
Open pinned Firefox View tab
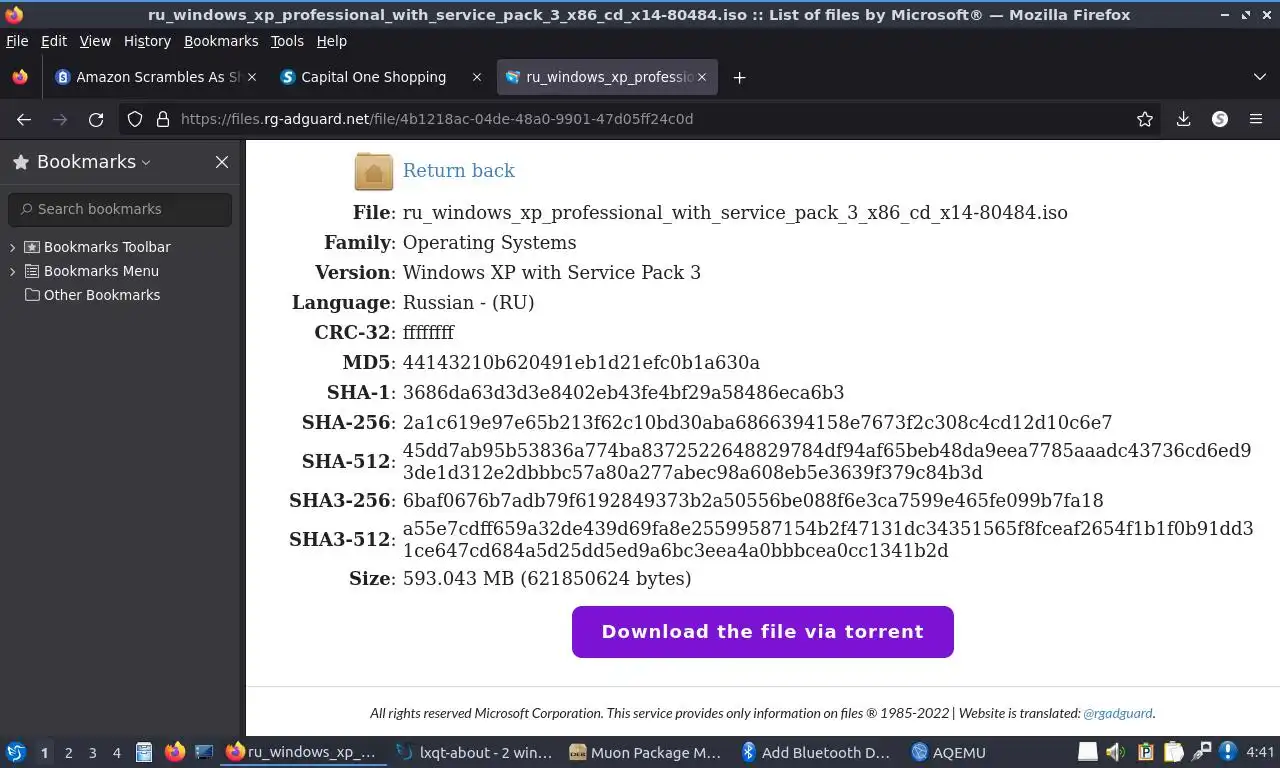coord(20,77)
